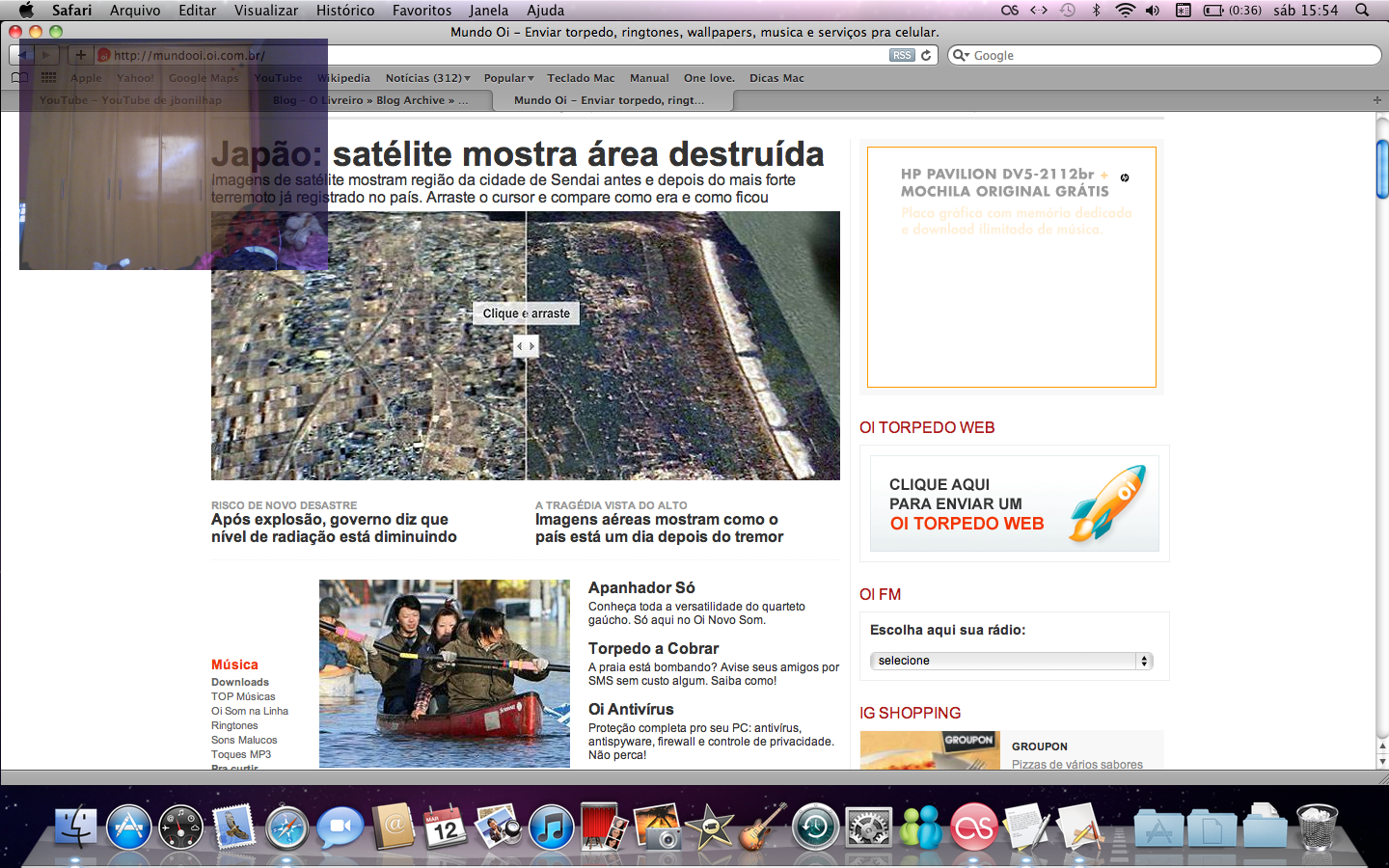This screenshot has height=868, width=1389.
Task: Open GarageBand guitar icon in Dock
Action: coord(762,827)
